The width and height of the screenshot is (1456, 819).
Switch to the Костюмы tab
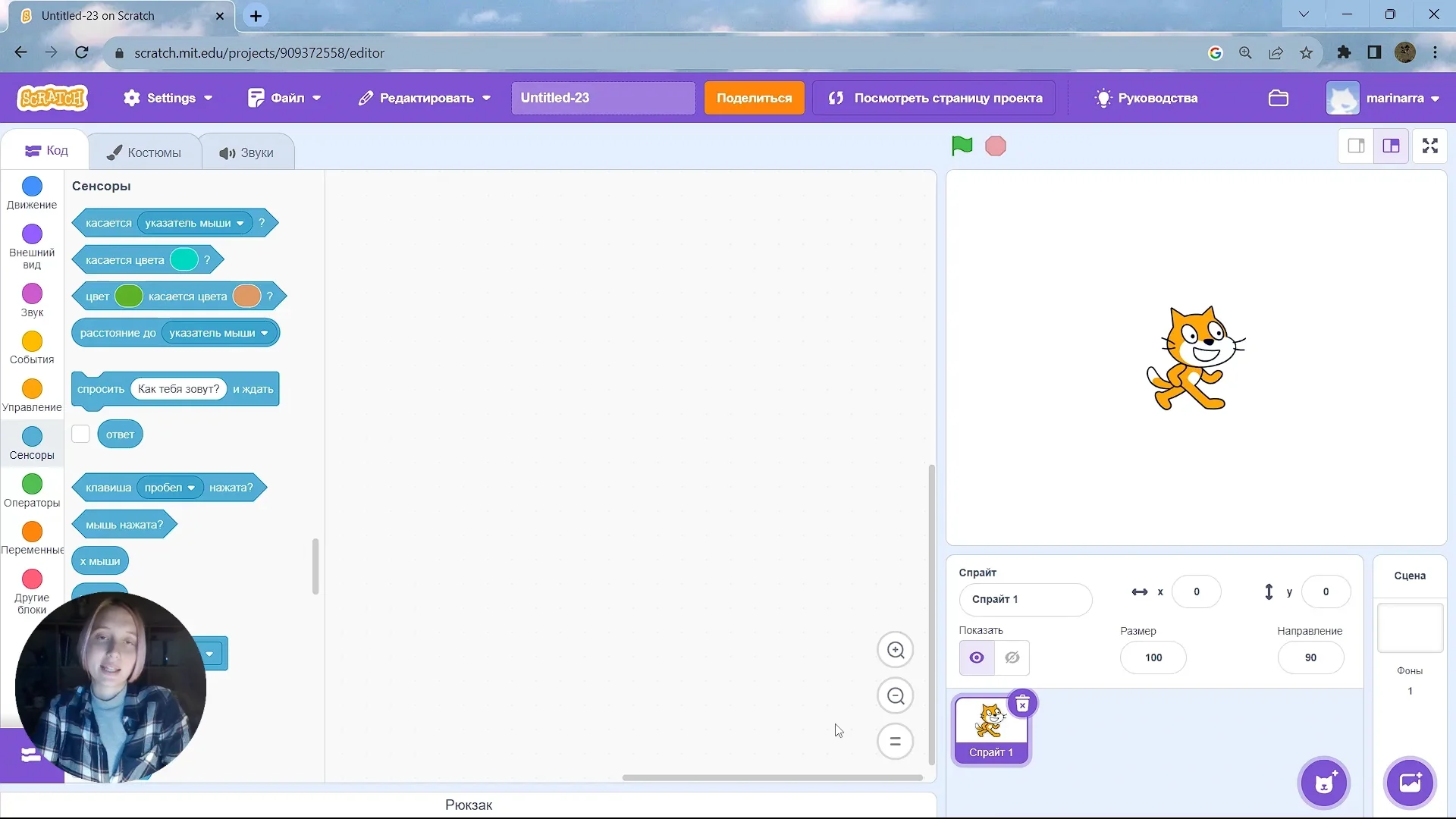144,152
